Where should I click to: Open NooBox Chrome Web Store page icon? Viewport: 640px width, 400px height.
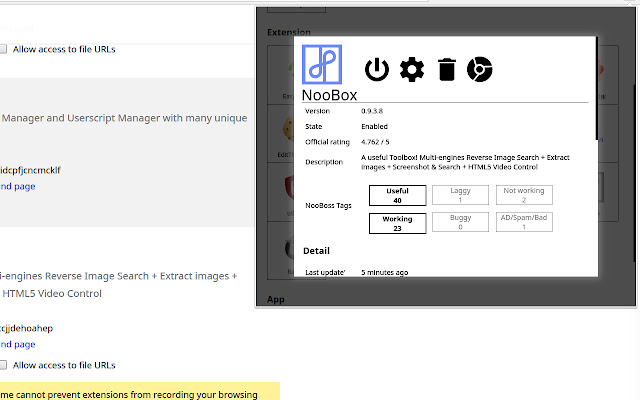(x=480, y=69)
